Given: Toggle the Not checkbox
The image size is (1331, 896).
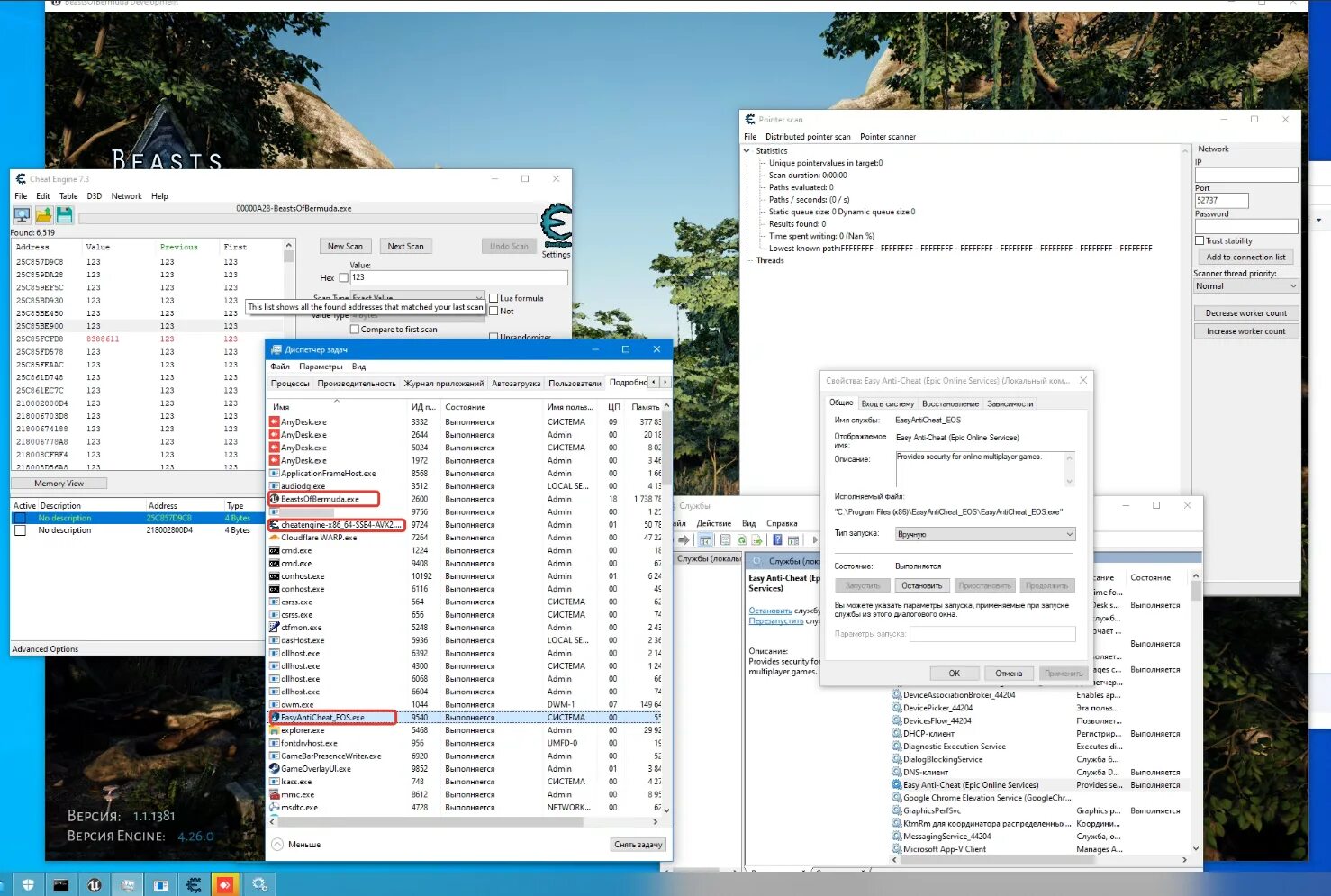Looking at the screenshot, I should point(493,311).
